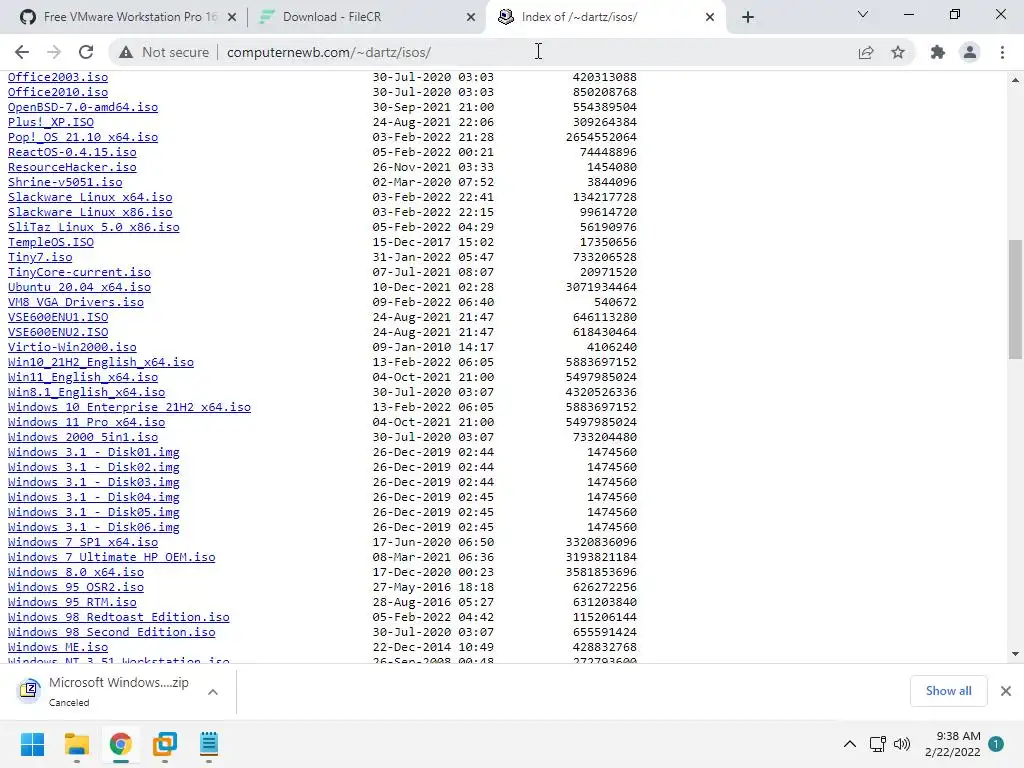Open the Windows Start menu
Screen dimensions: 1024x768
coord(33,744)
